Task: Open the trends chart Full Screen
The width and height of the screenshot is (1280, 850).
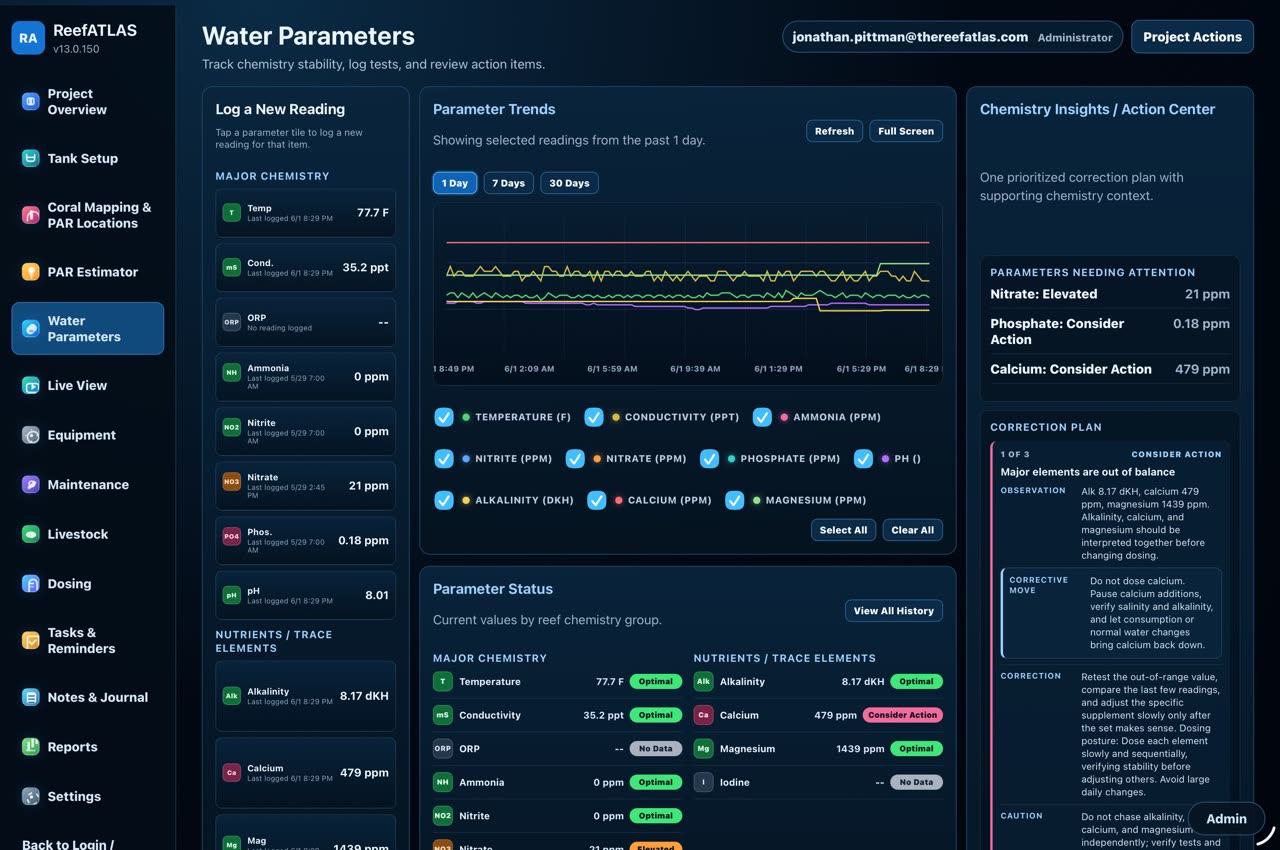Action: click(x=906, y=131)
